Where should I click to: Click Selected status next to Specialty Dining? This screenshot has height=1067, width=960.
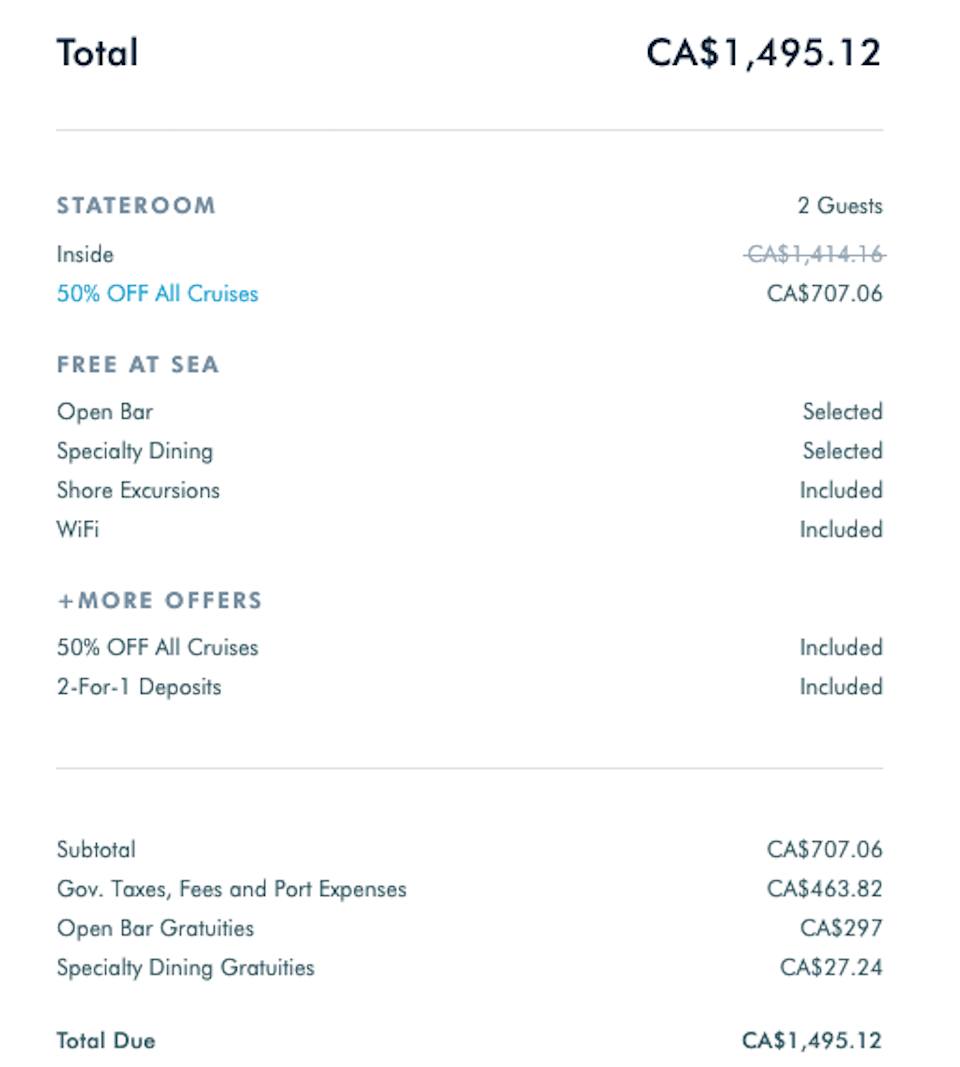[x=842, y=450]
